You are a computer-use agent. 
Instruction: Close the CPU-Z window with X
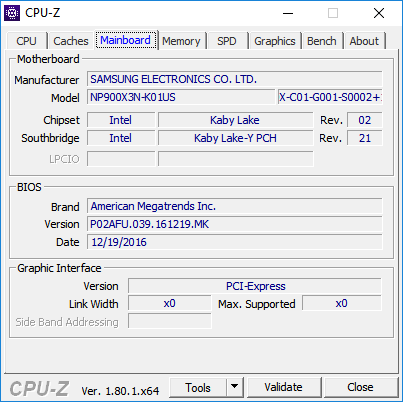tap(379, 13)
